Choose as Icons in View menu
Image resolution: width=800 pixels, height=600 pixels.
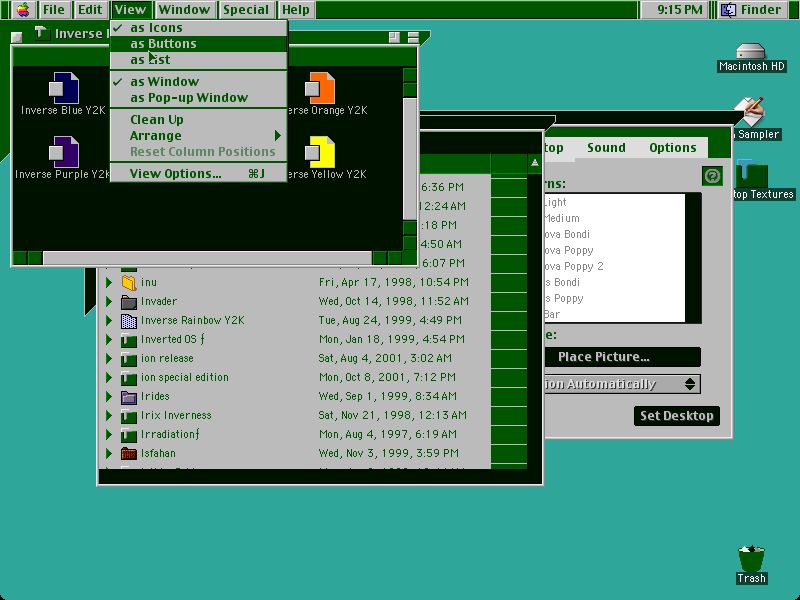click(x=198, y=28)
